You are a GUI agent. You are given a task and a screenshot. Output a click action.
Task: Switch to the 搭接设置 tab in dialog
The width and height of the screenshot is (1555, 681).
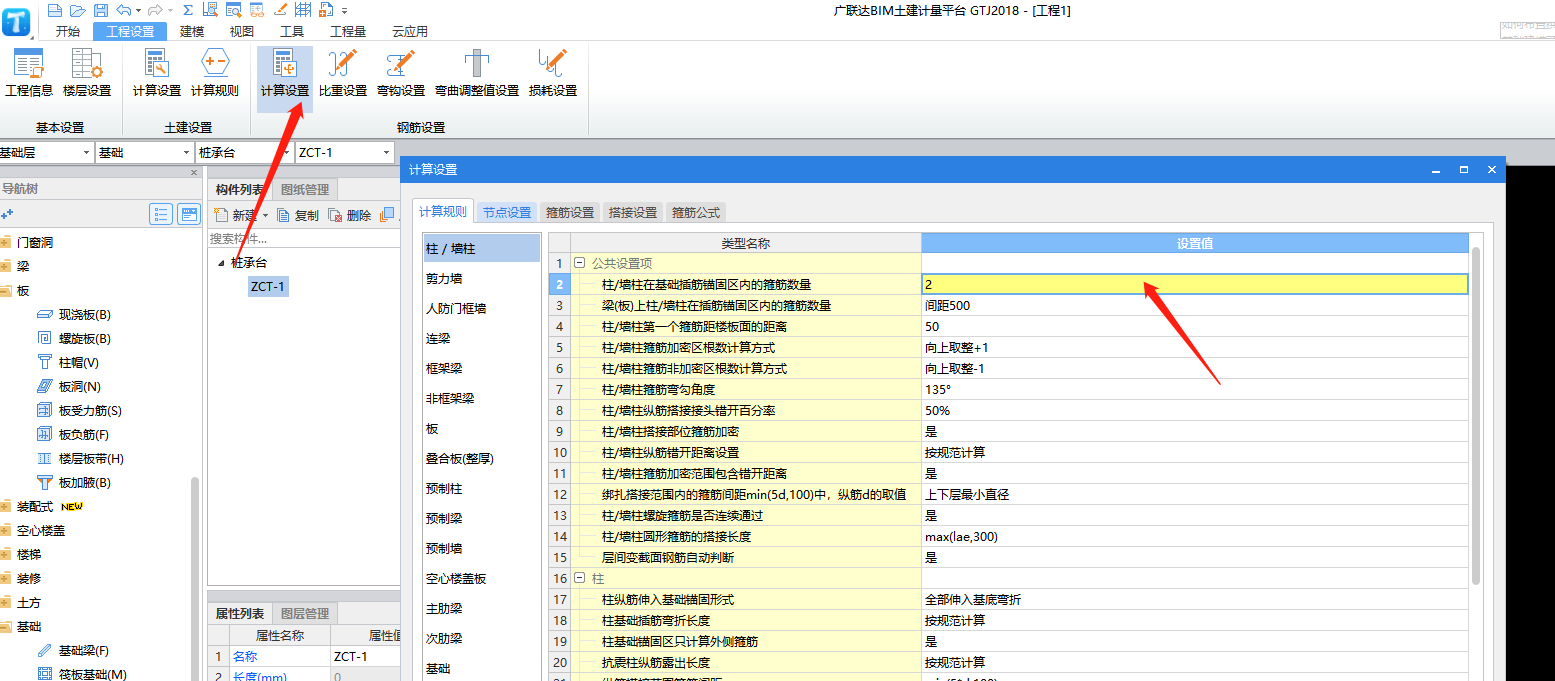click(x=633, y=212)
